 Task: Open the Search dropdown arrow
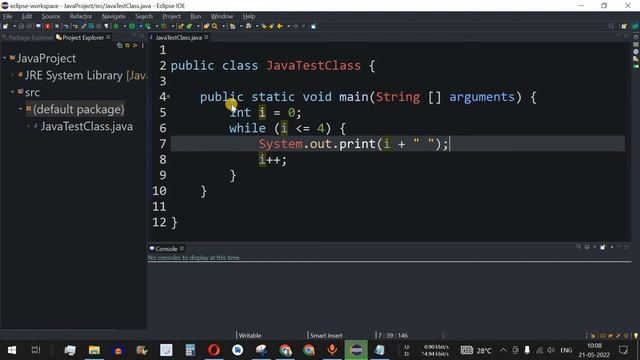223,26
